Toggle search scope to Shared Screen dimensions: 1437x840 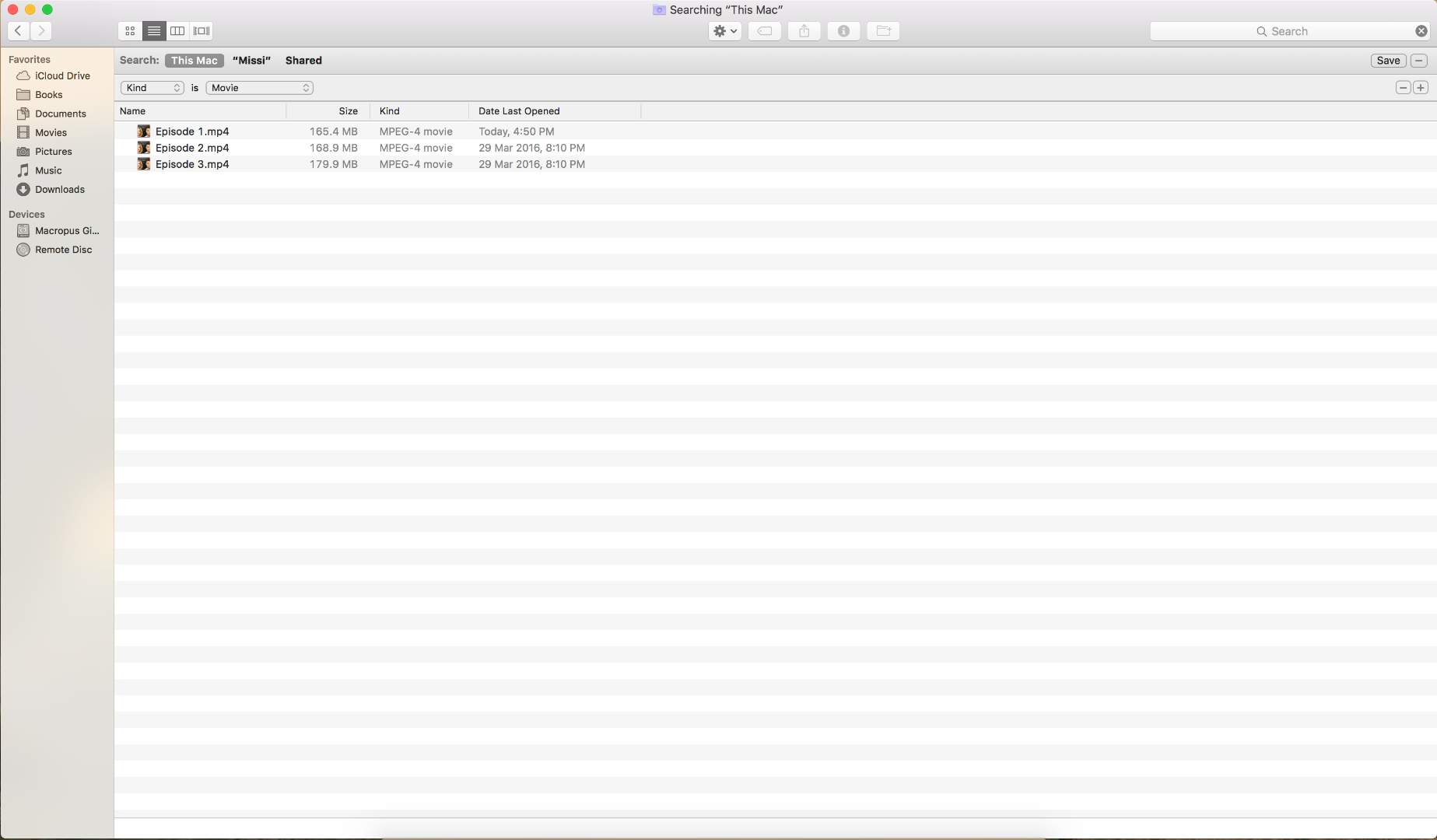303,61
